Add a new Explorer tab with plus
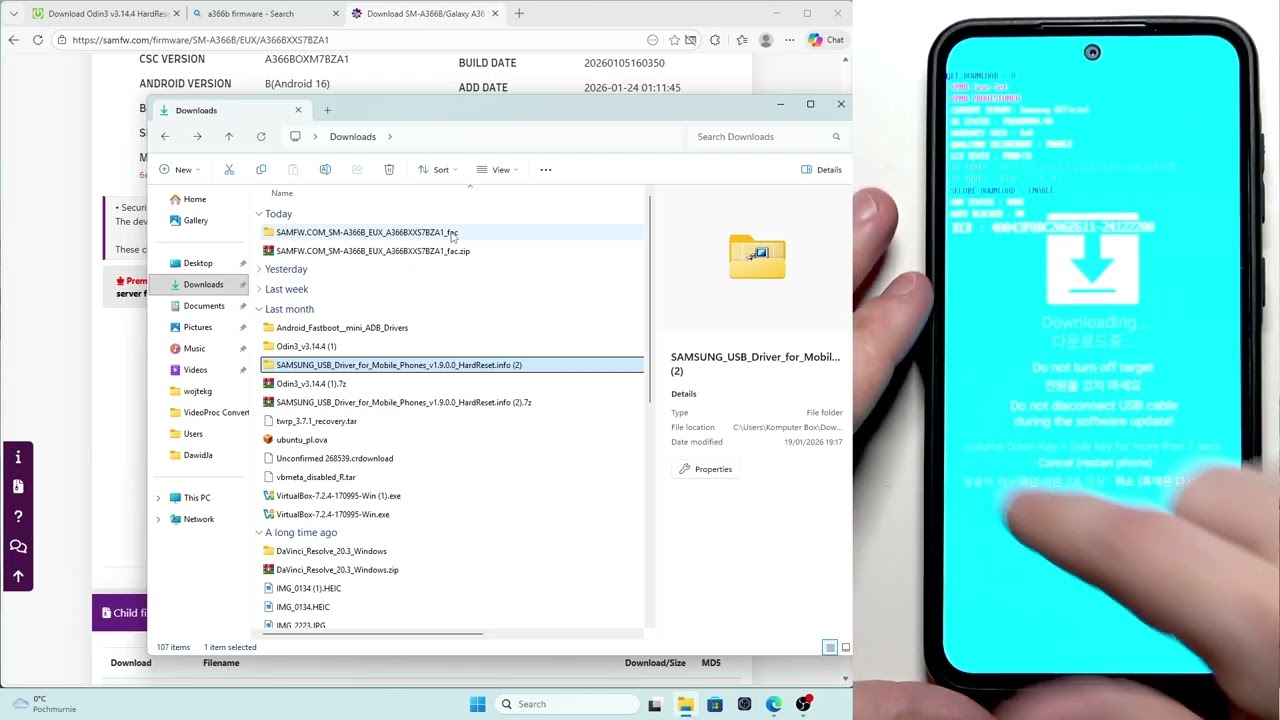The image size is (1280, 720). (327, 110)
